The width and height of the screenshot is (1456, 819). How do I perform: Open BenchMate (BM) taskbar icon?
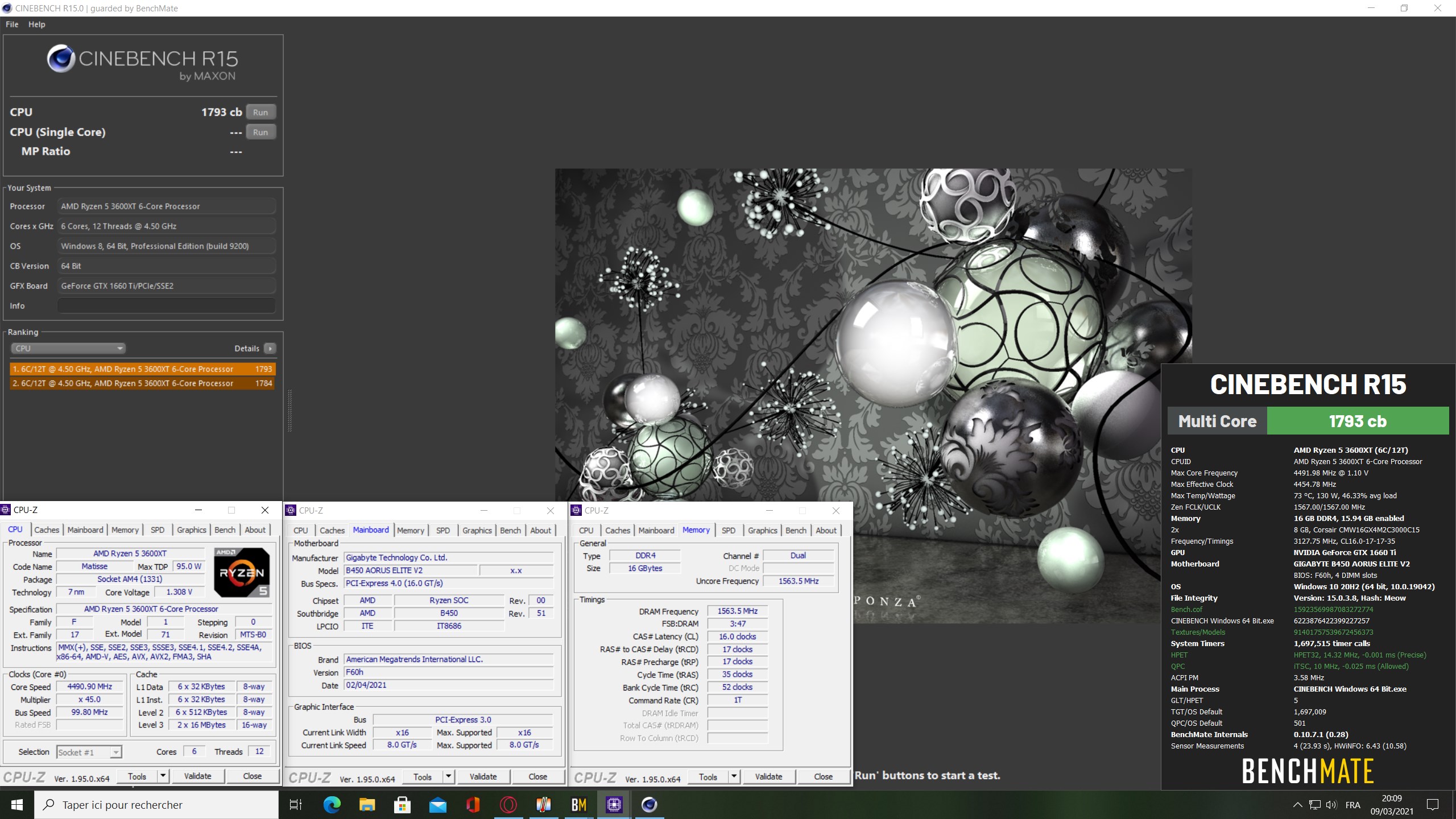[x=578, y=805]
